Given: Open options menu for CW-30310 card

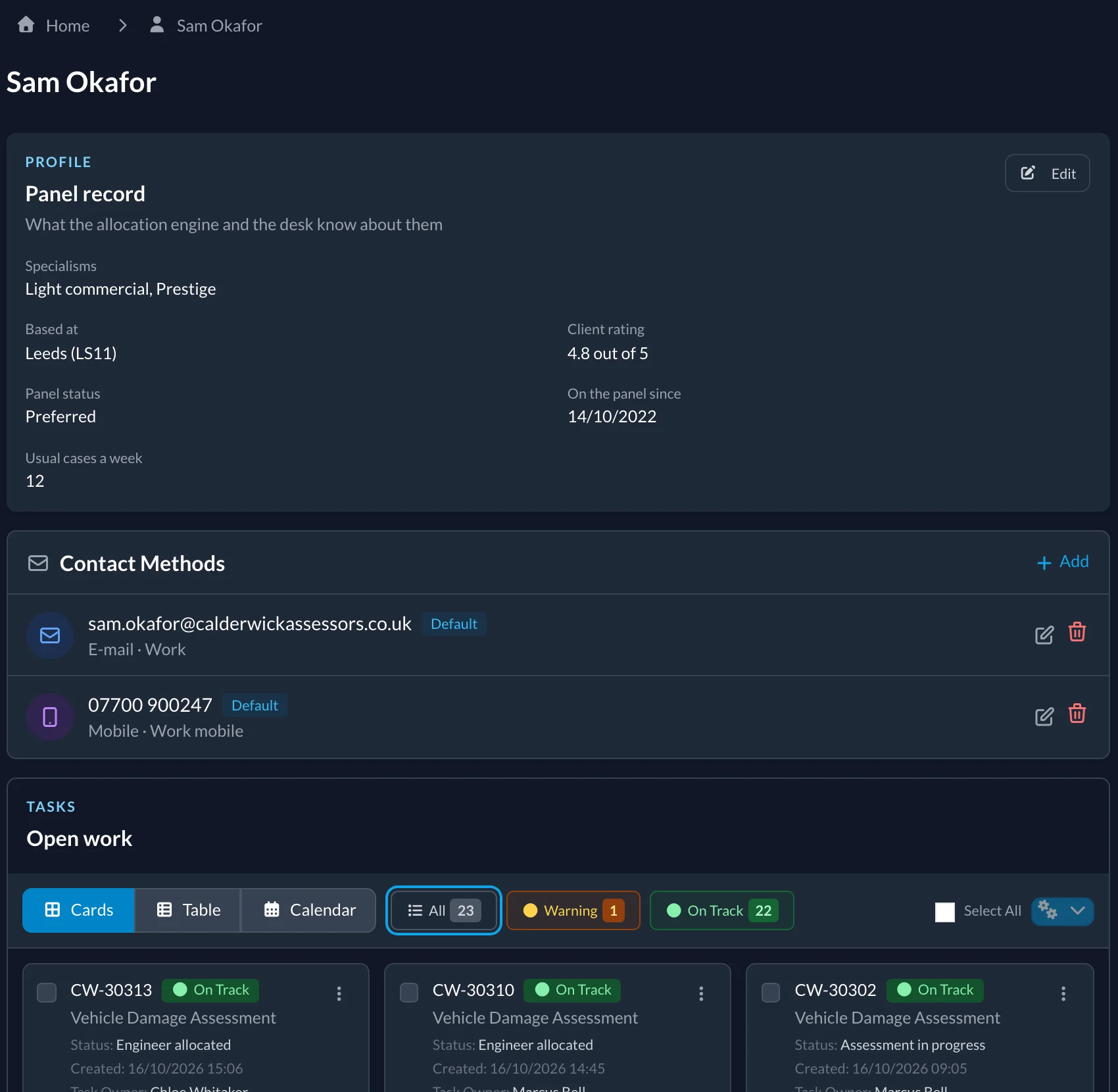Looking at the screenshot, I should coord(701,993).
